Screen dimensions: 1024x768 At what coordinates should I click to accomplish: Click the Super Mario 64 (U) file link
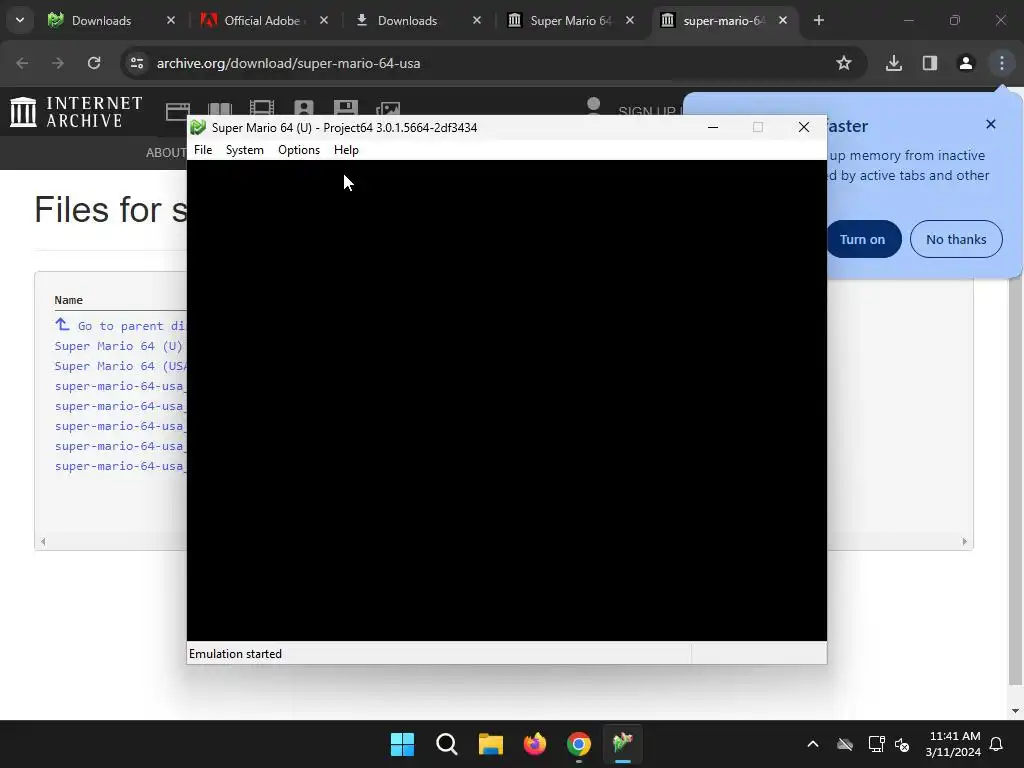(x=119, y=346)
